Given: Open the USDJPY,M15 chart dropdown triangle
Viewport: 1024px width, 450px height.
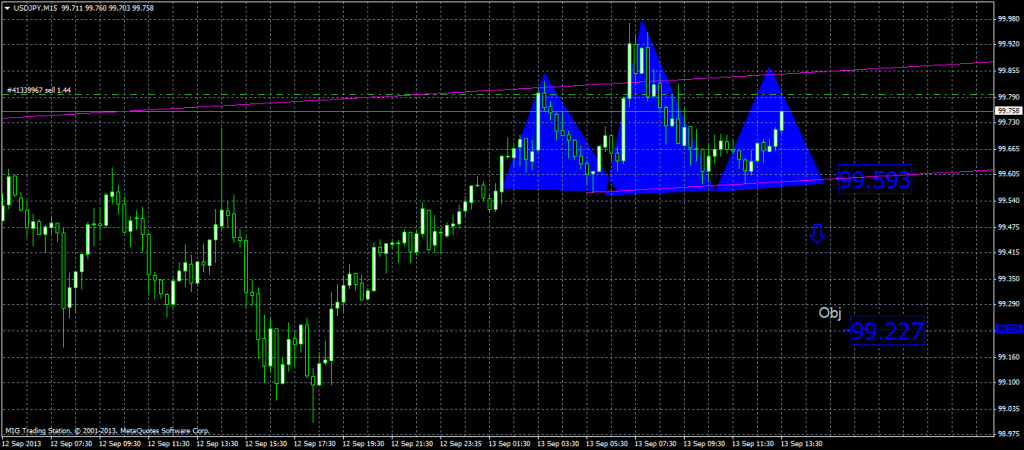Looking at the screenshot, I should 7,8.
